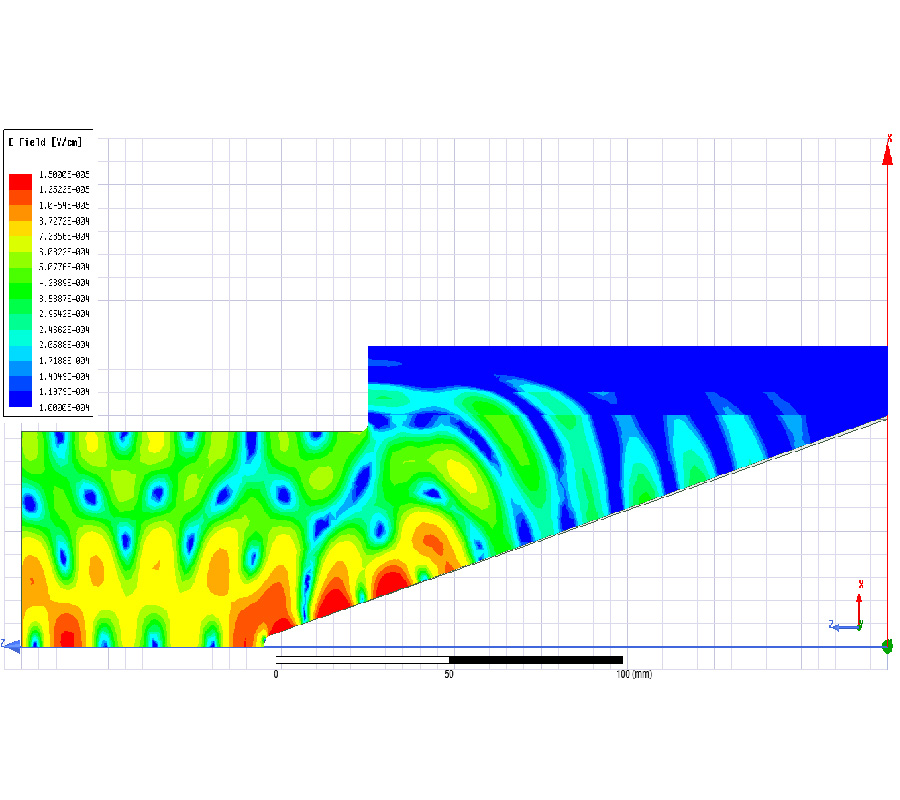Click the 0 label under scale bar
Viewport: 900px width, 800px height.
tap(276, 675)
